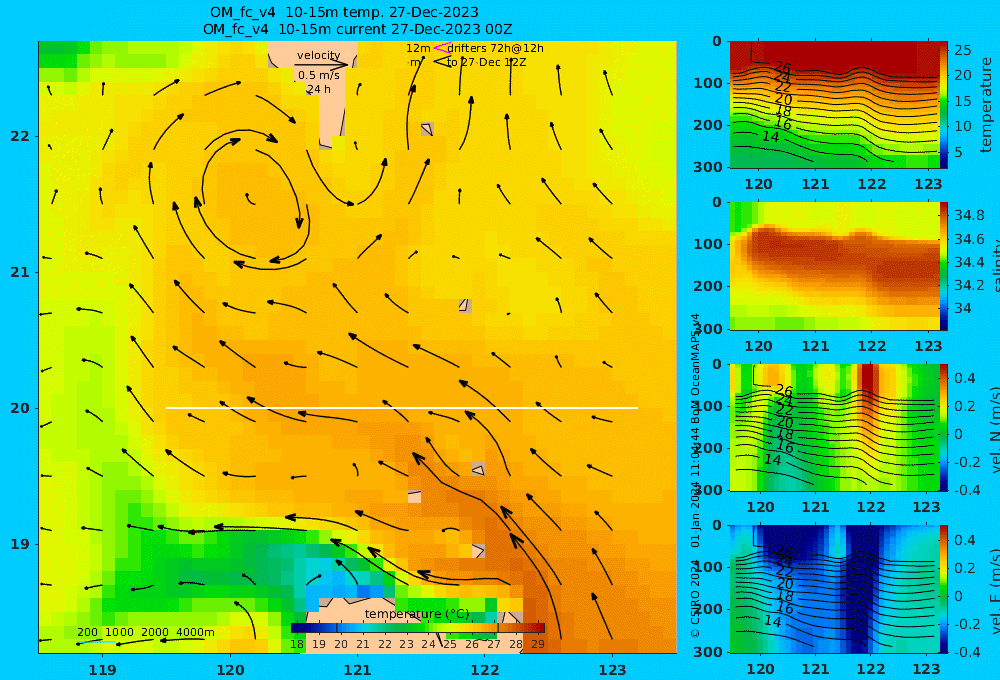Click the main map longitude label "121"
This screenshot has height=680, width=1000.
pyautogui.click(x=357, y=670)
